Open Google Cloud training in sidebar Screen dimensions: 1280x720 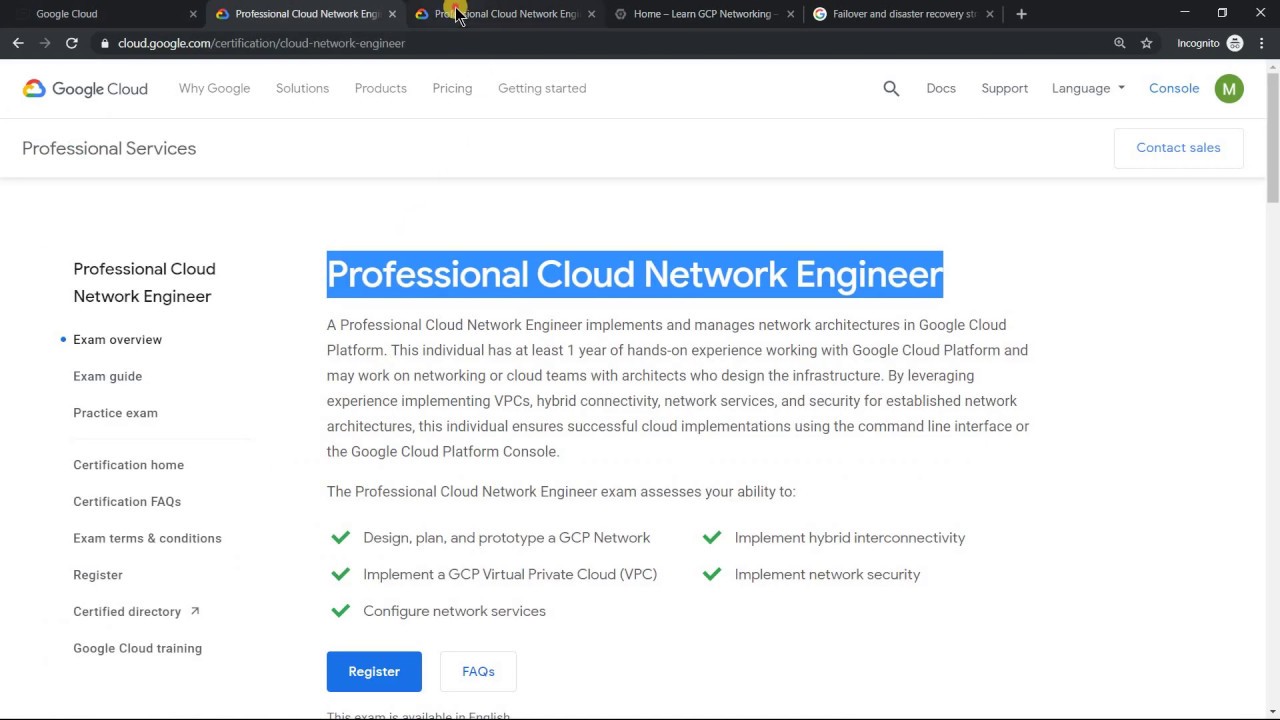click(137, 648)
